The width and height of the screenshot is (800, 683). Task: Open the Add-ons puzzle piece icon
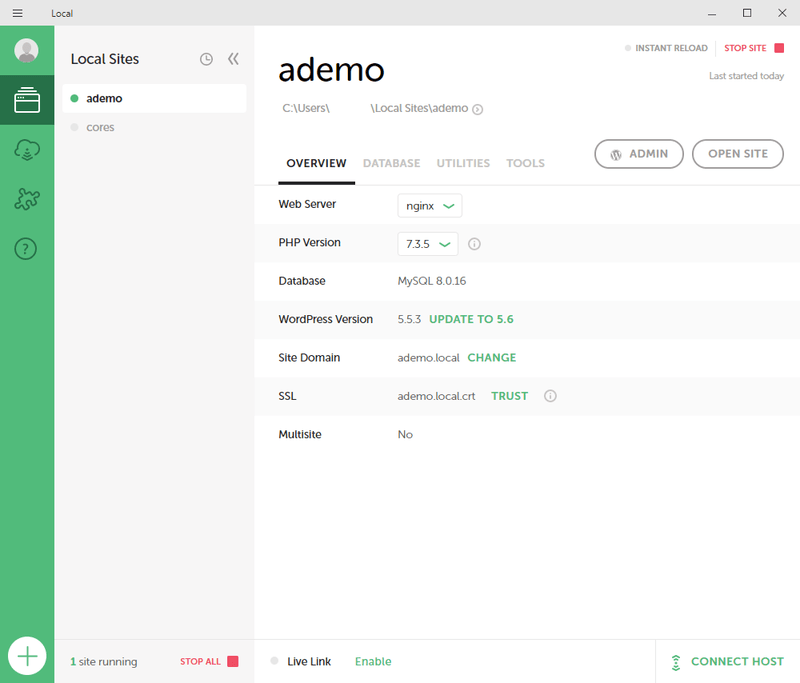pyautogui.click(x=27, y=199)
